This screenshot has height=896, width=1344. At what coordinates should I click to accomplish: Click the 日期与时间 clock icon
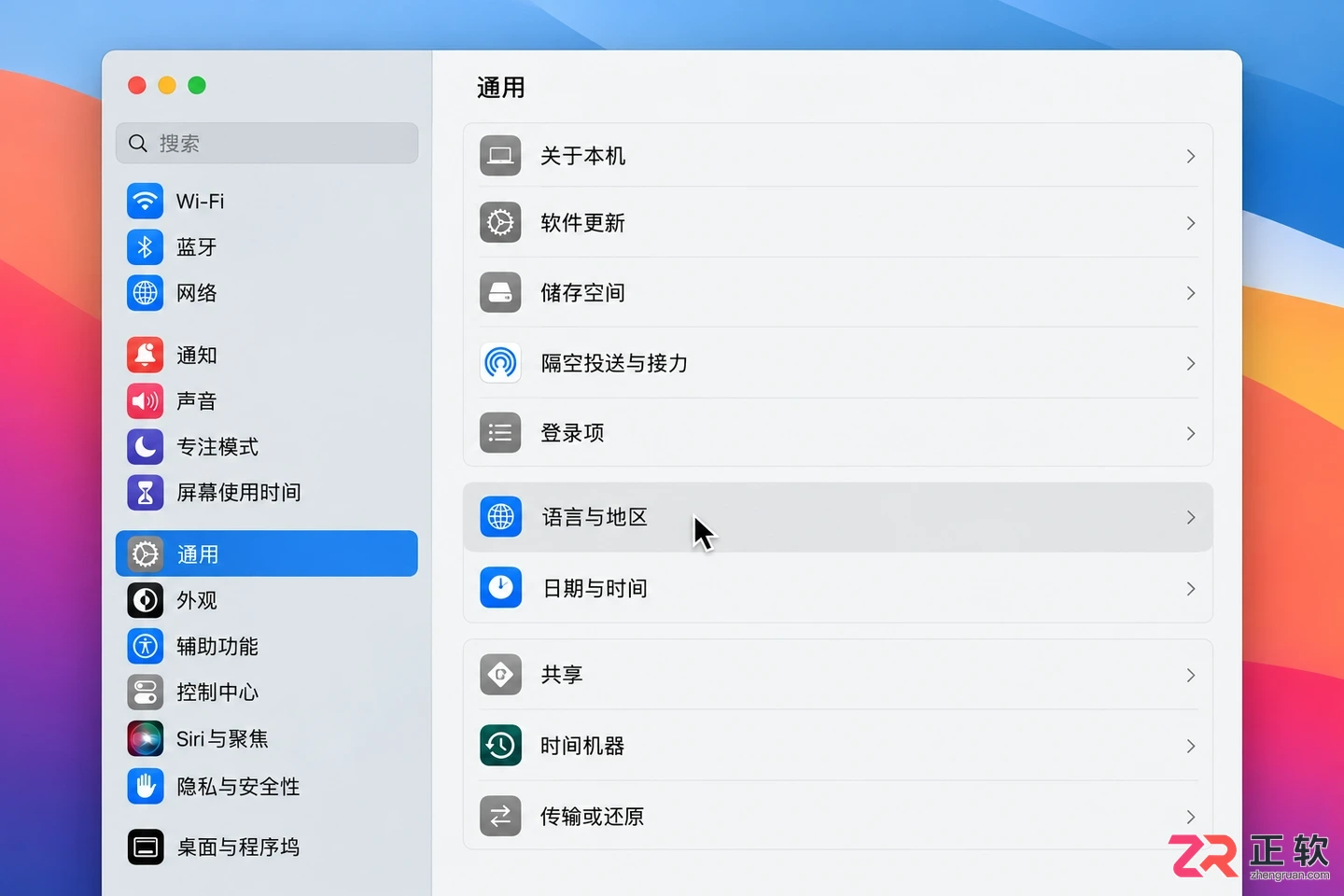[x=500, y=588]
